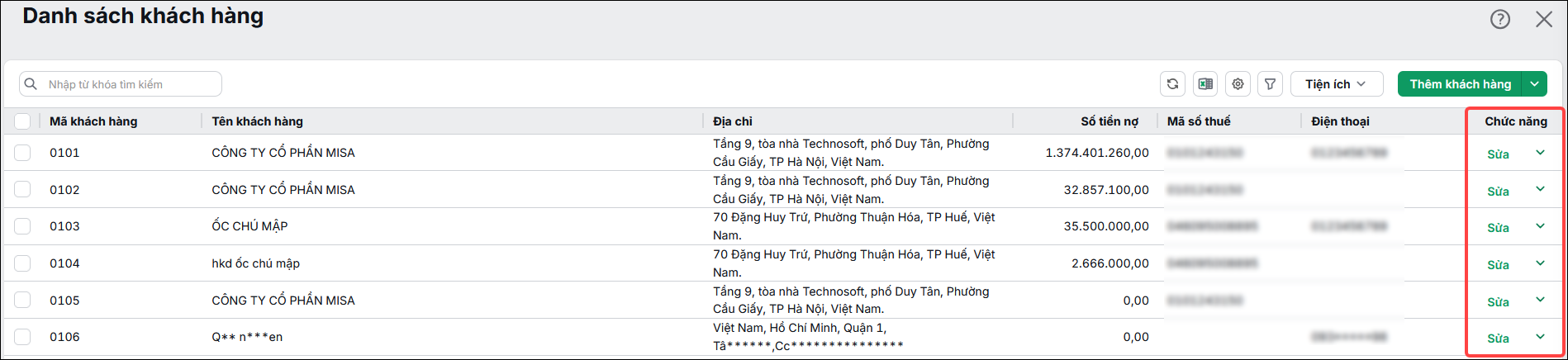
Task: Select the checkbox for customer 0103
Action: coord(22,226)
